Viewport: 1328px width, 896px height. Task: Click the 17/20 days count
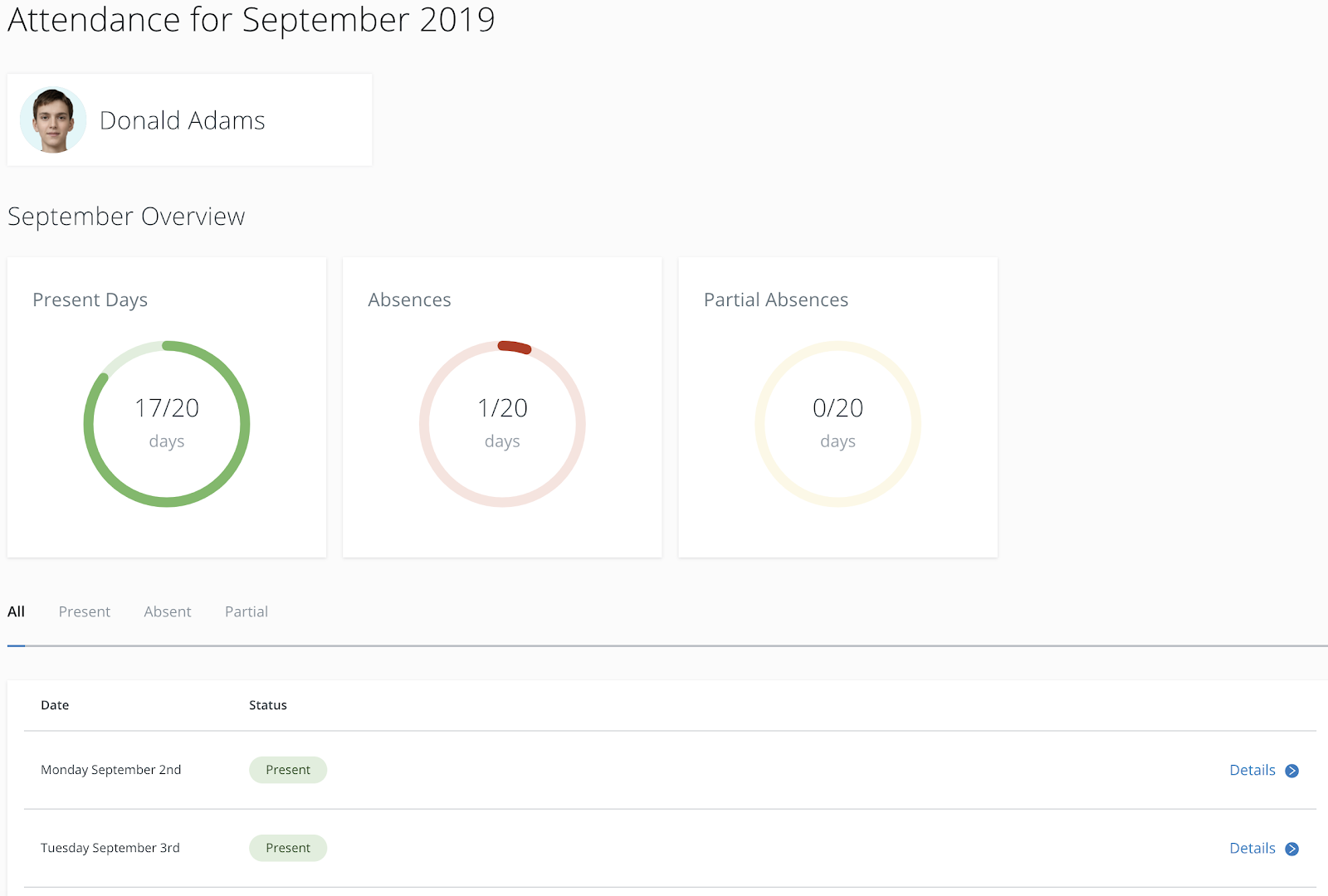167,408
